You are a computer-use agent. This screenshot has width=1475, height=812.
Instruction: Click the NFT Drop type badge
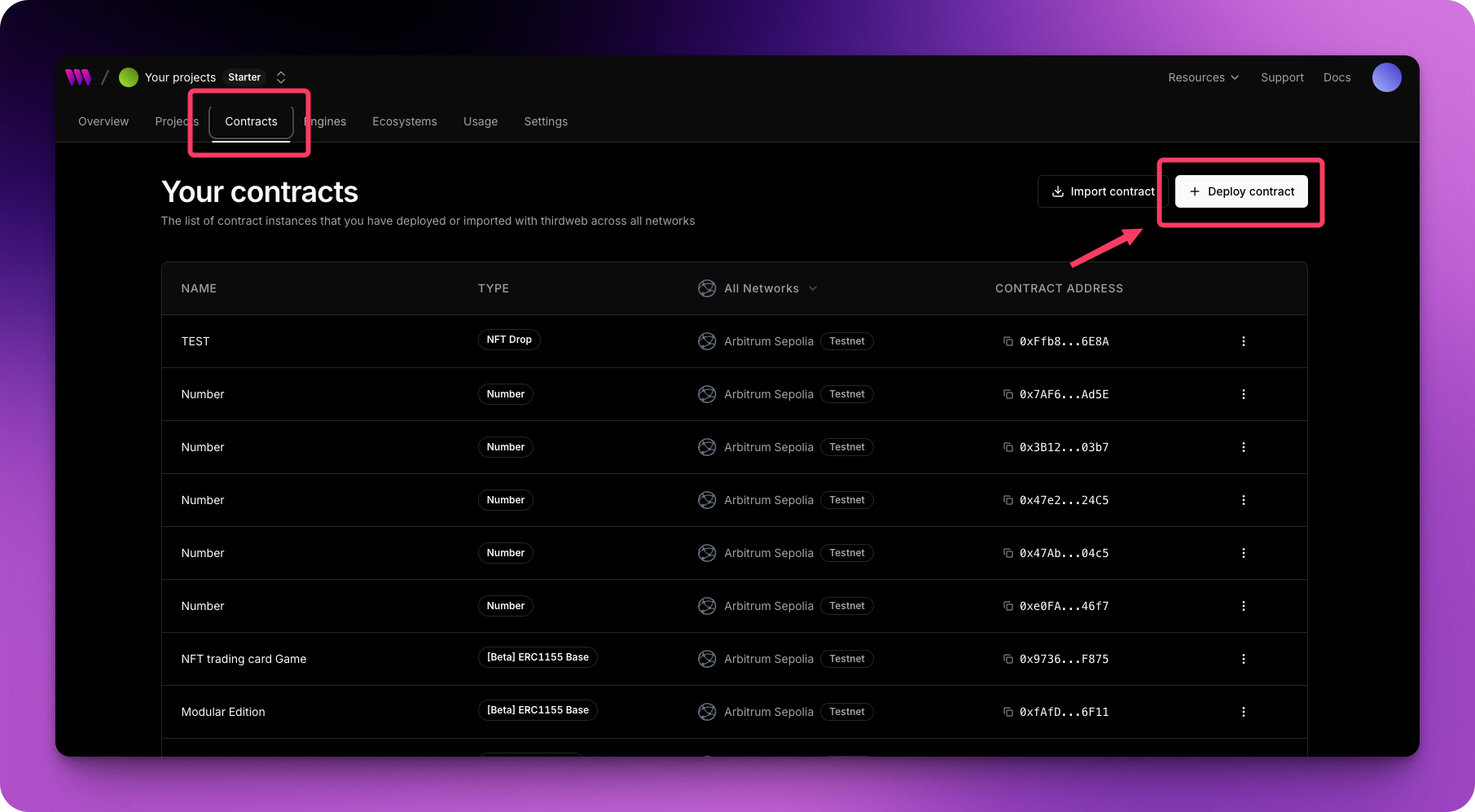509,340
